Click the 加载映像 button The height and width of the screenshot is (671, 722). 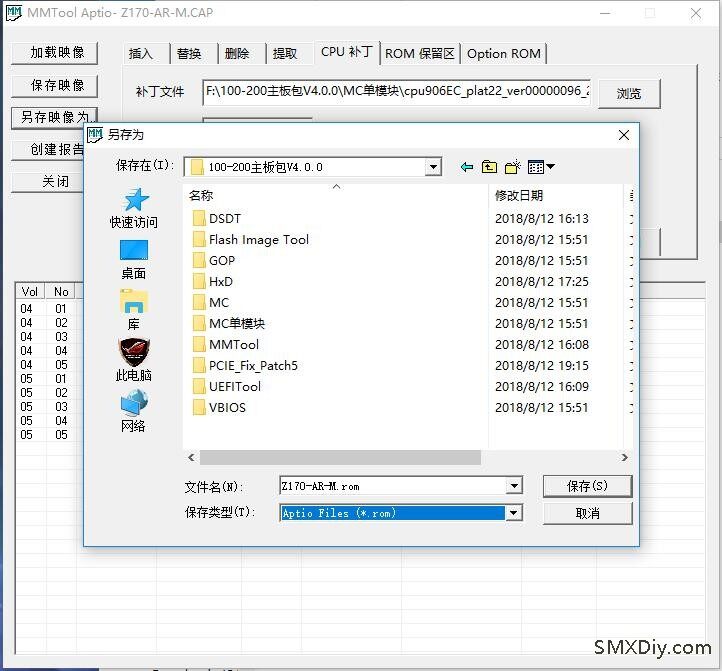[54, 53]
